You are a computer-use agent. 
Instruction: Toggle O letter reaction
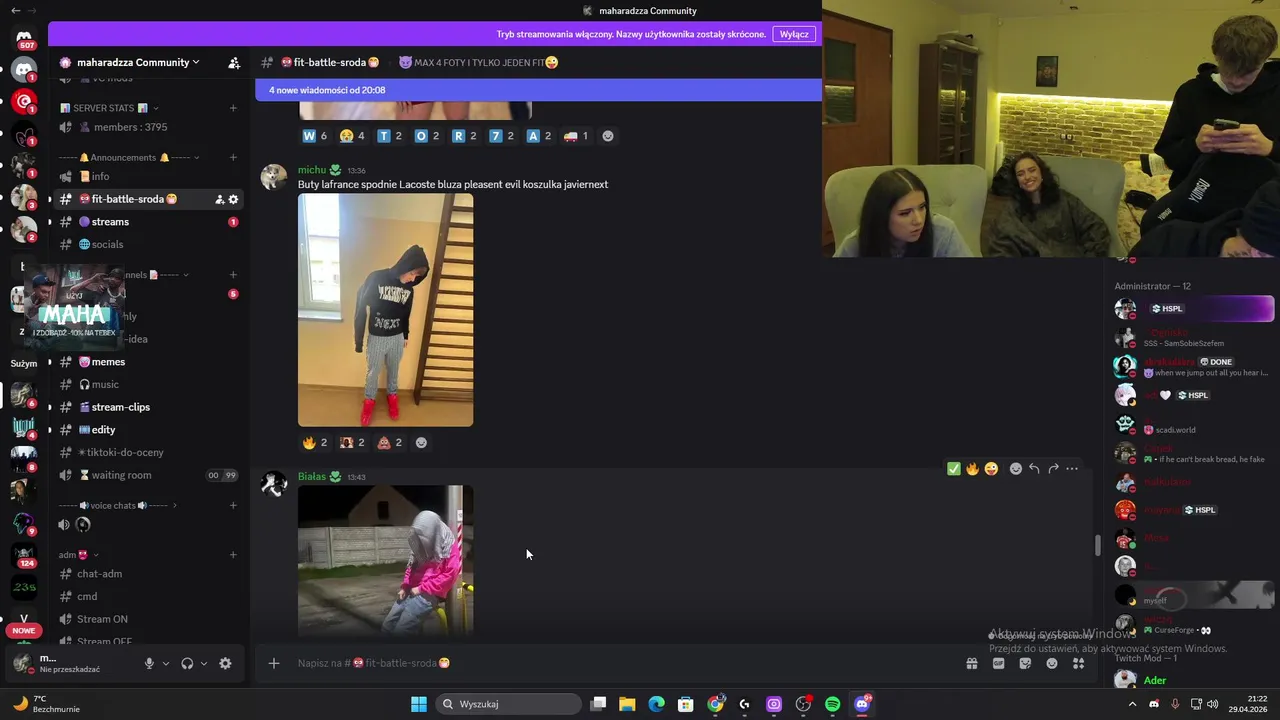427,136
